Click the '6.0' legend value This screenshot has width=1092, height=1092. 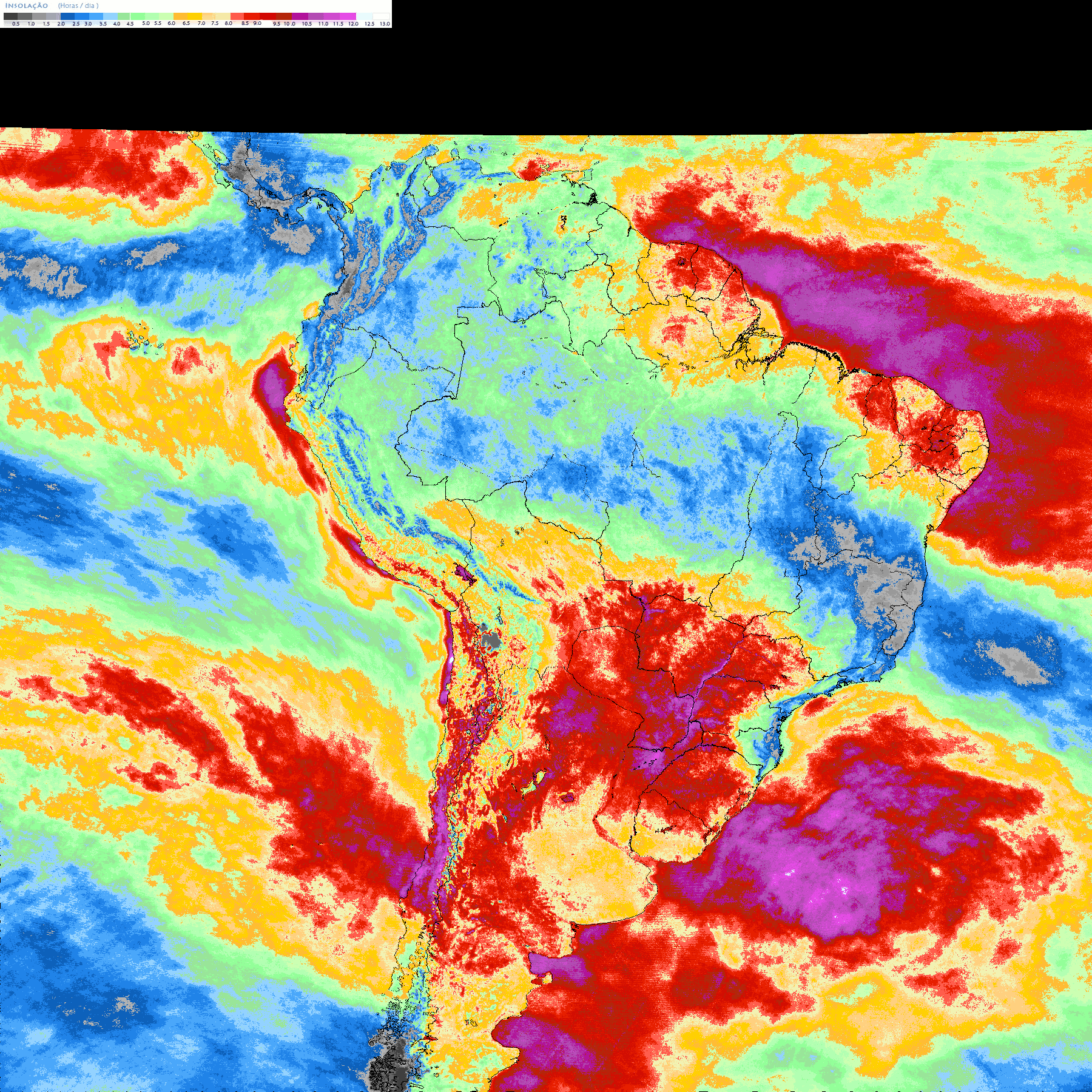(171, 23)
